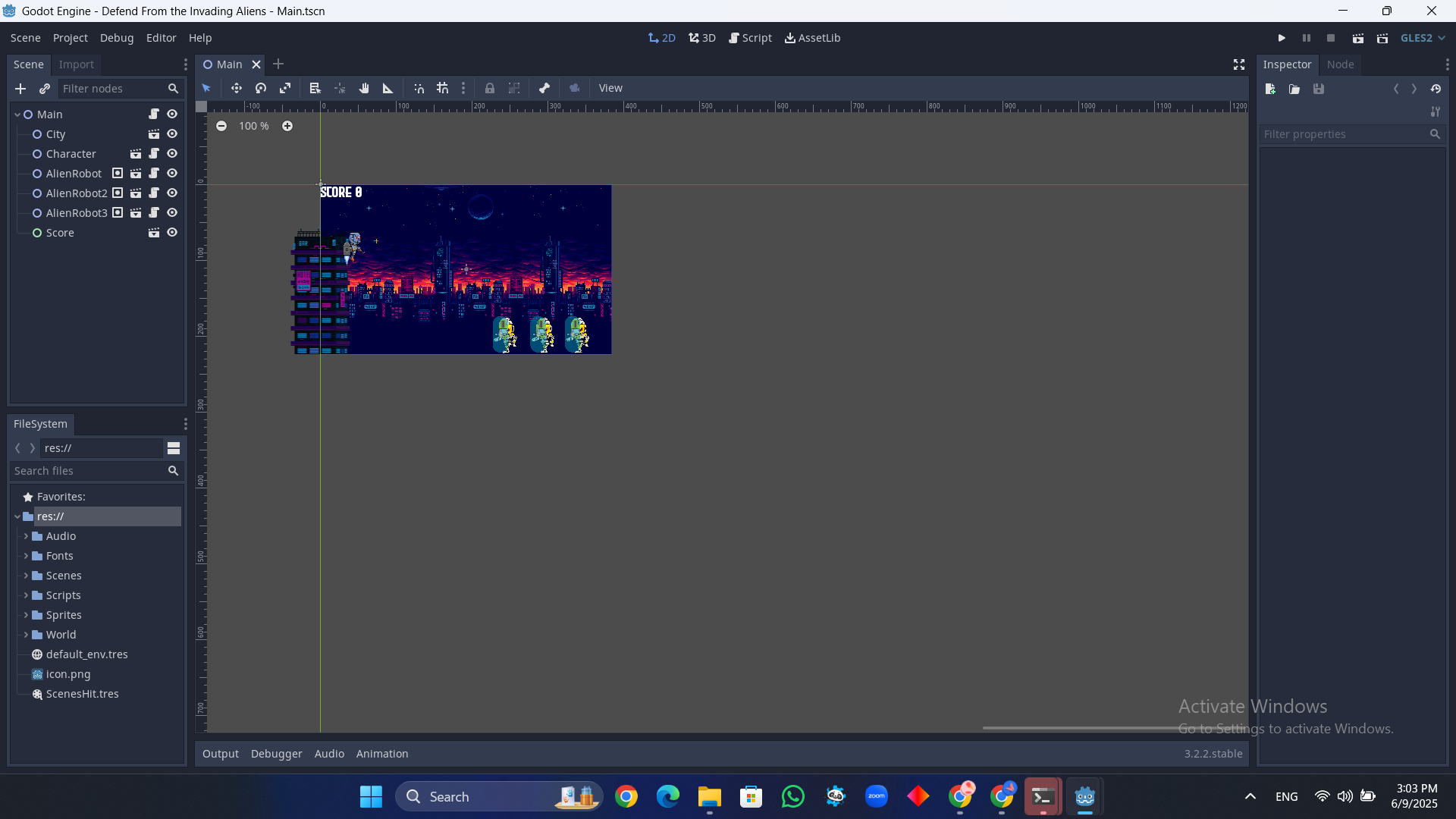Select the Move mode tool
This screenshot has height=819, width=1456.
click(237, 88)
